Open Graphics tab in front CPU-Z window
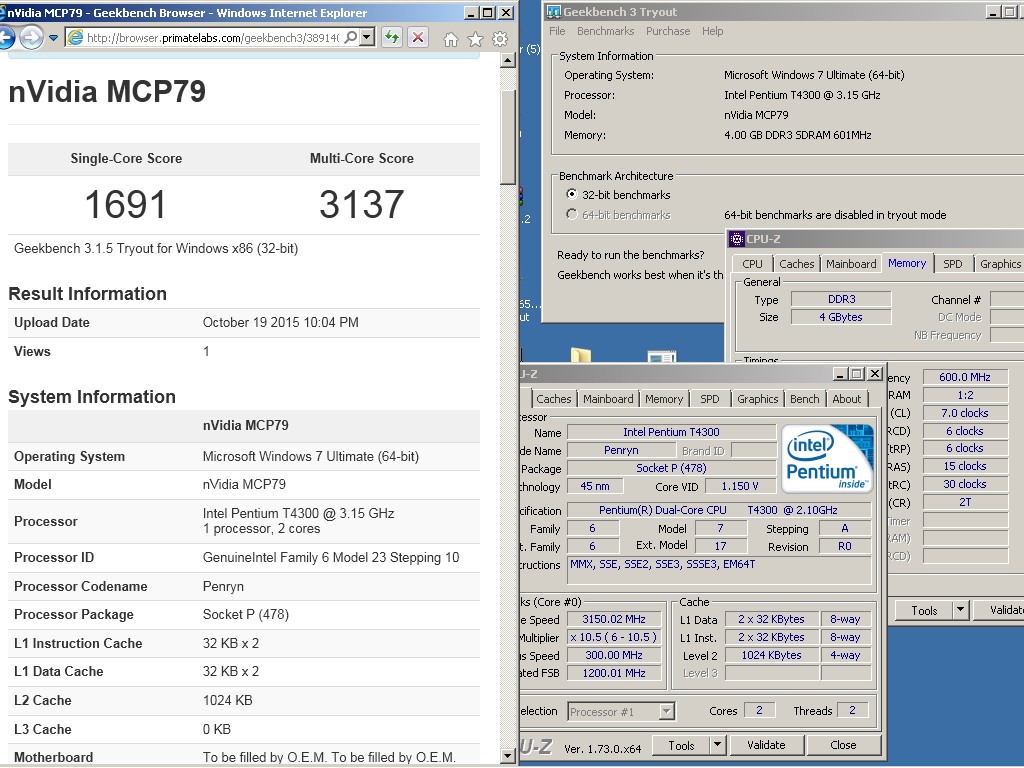The width and height of the screenshot is (1024, 768). click(x=758, y=399)
